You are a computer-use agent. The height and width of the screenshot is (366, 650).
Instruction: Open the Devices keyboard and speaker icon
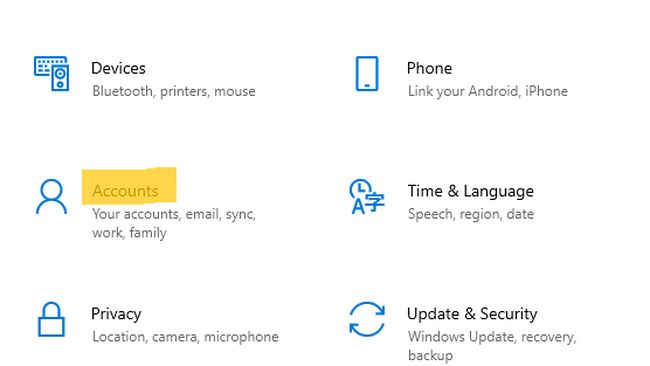click(x=51, y=73)
